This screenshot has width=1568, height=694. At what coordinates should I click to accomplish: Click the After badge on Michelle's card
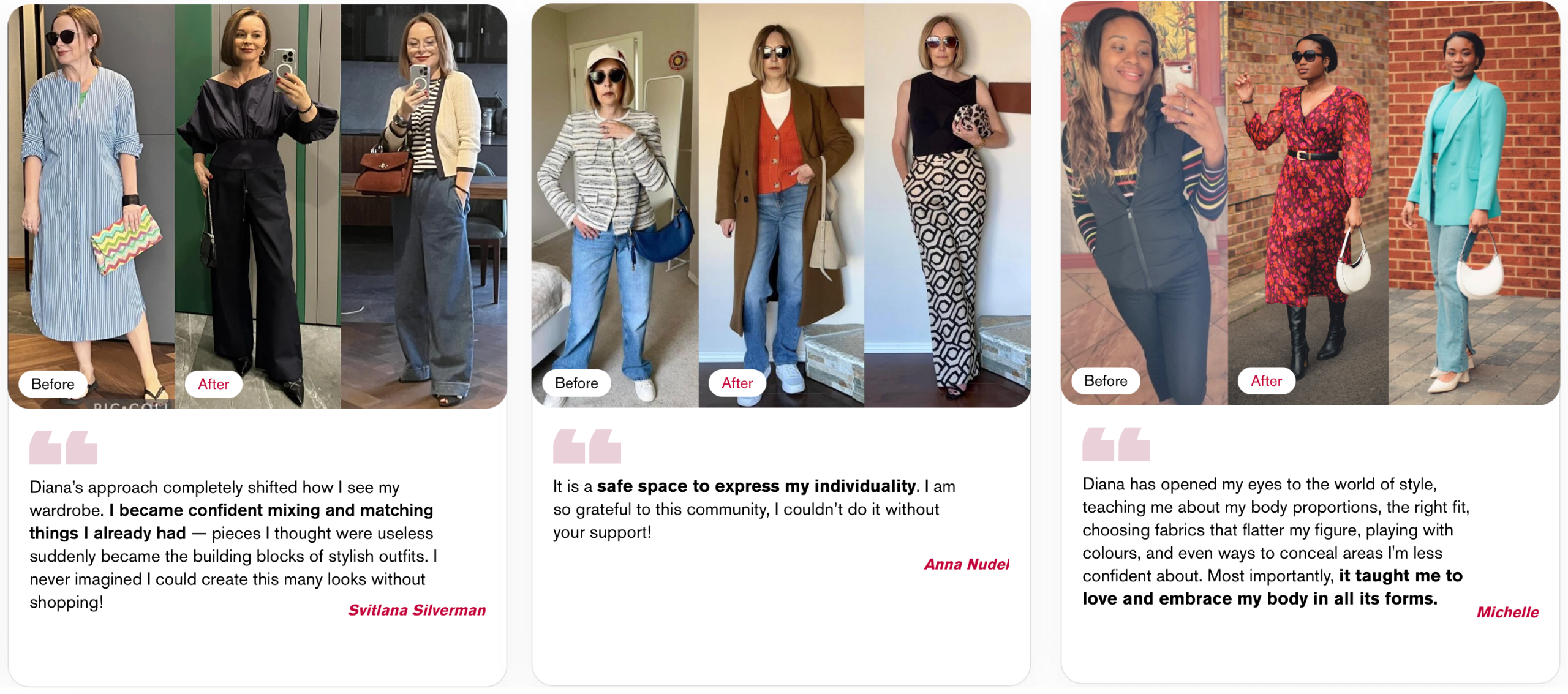click(x=1266, y=381)
